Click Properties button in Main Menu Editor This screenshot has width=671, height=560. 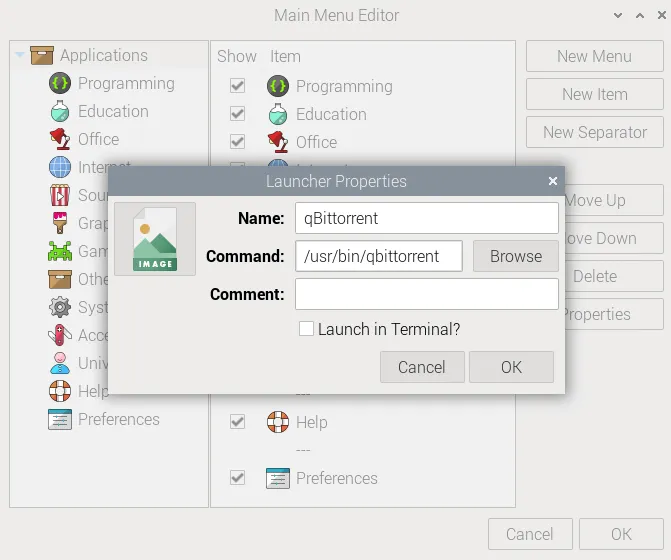(x=614, y=314)
